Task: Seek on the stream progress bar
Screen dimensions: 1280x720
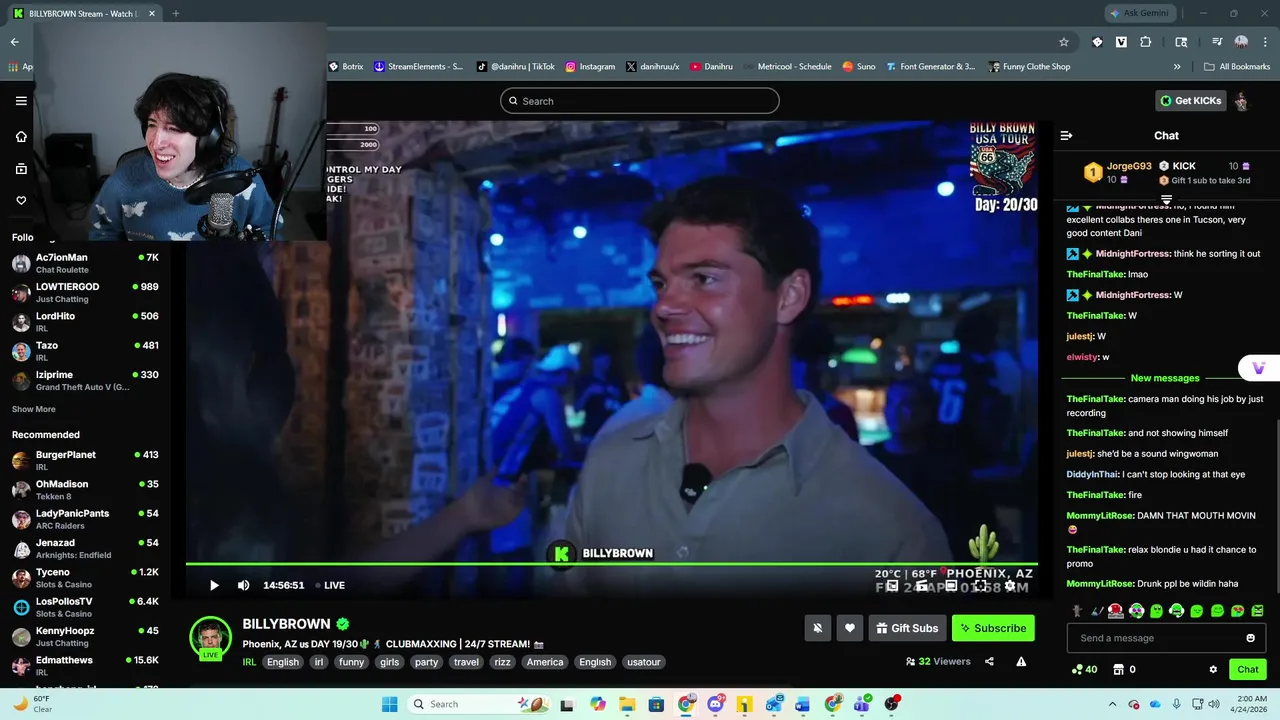Action: pyautogui.click(x=611, y=564)
